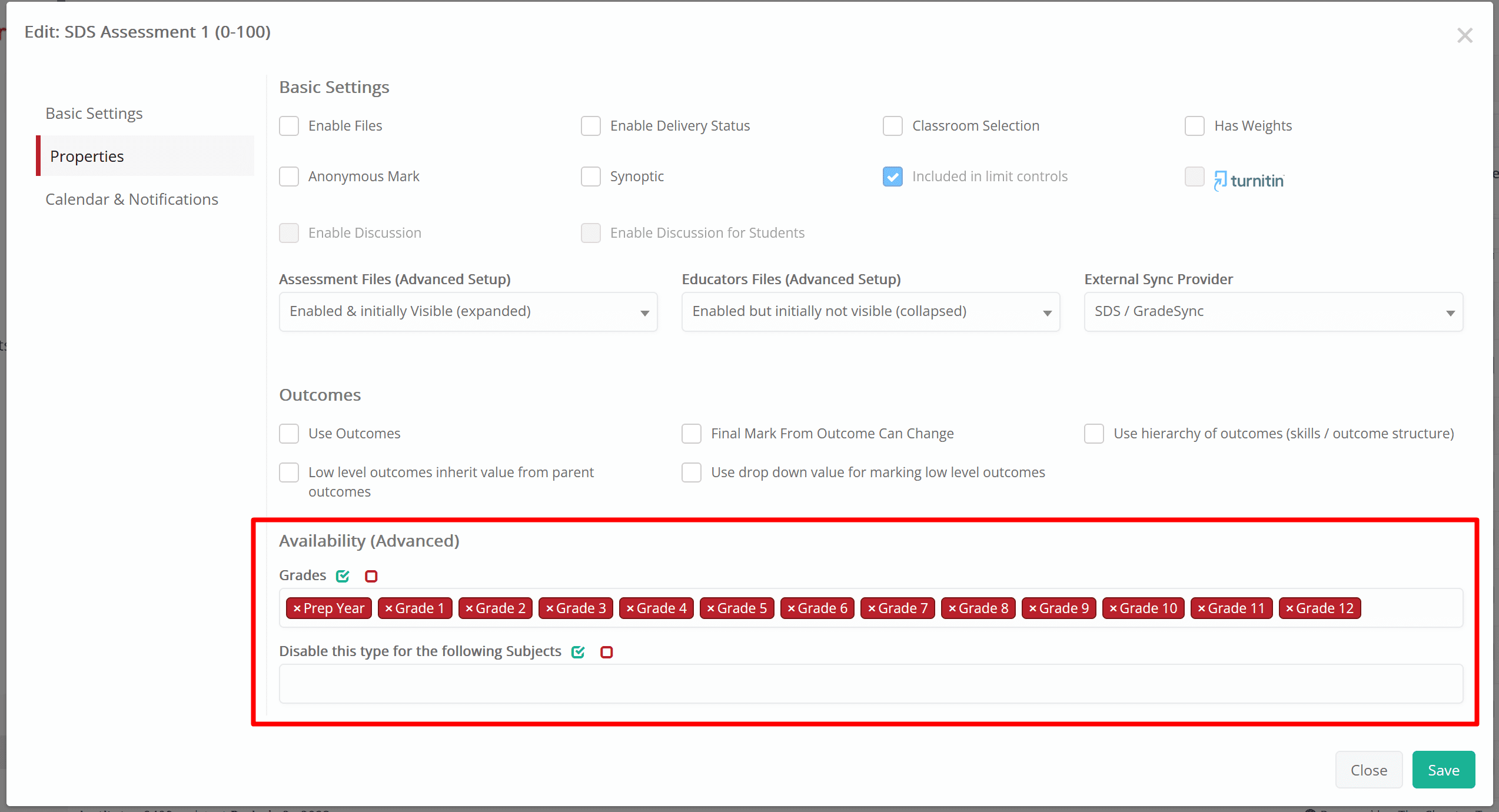Remove the Grade 6 tag
Image resolution: width=1499 pixels, height=812 pixels.
[792, 608]
